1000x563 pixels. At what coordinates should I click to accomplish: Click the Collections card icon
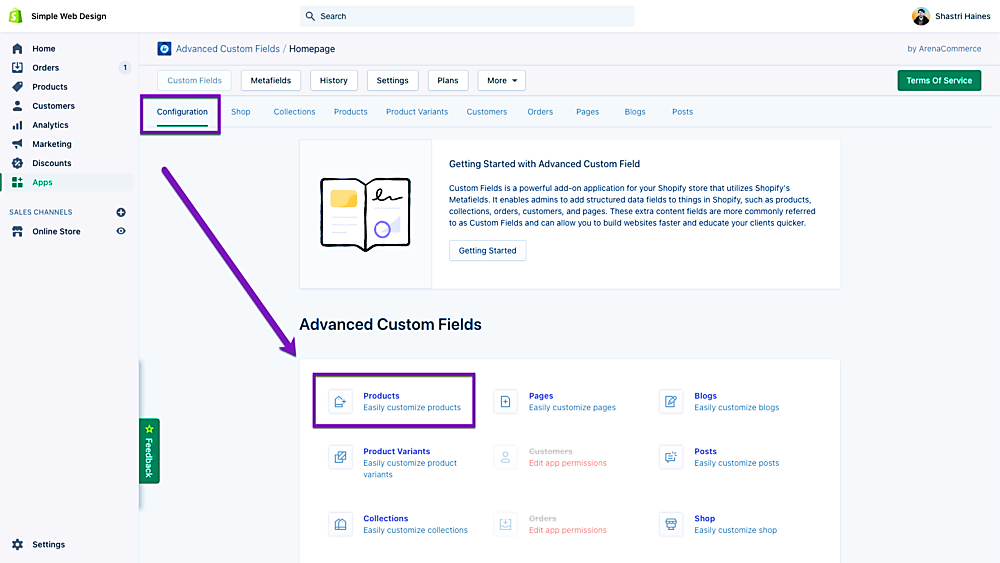pos(340,524)
